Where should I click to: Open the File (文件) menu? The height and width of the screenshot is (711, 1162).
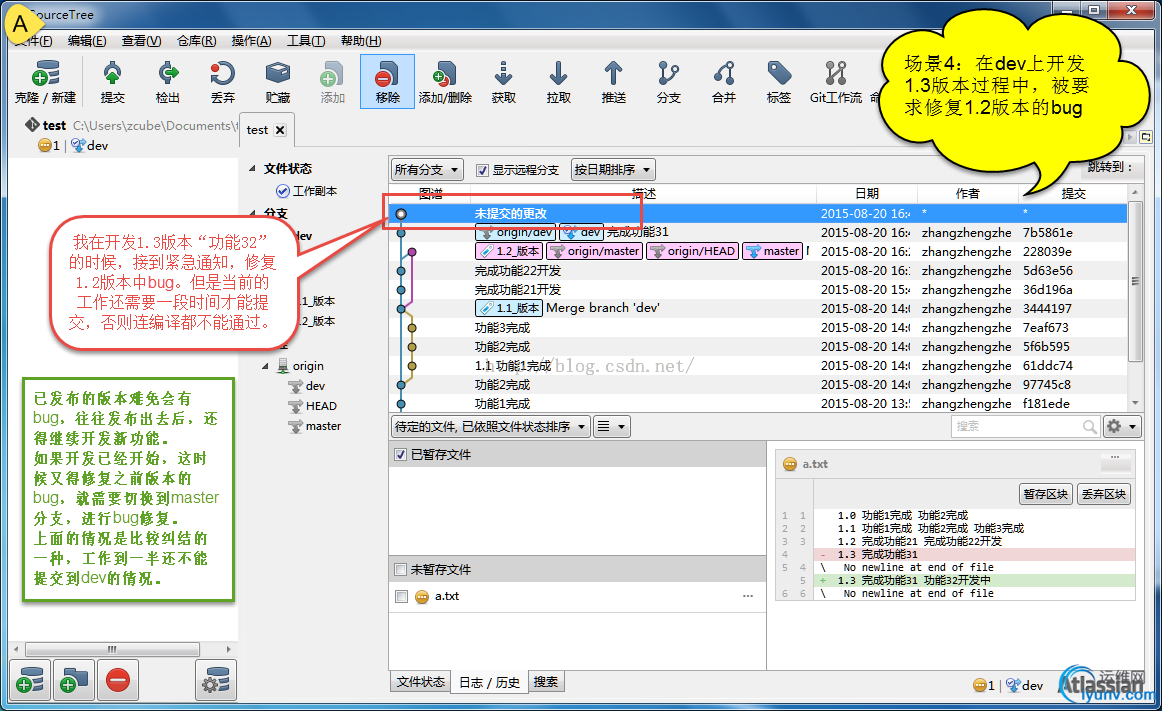(33, 41)
